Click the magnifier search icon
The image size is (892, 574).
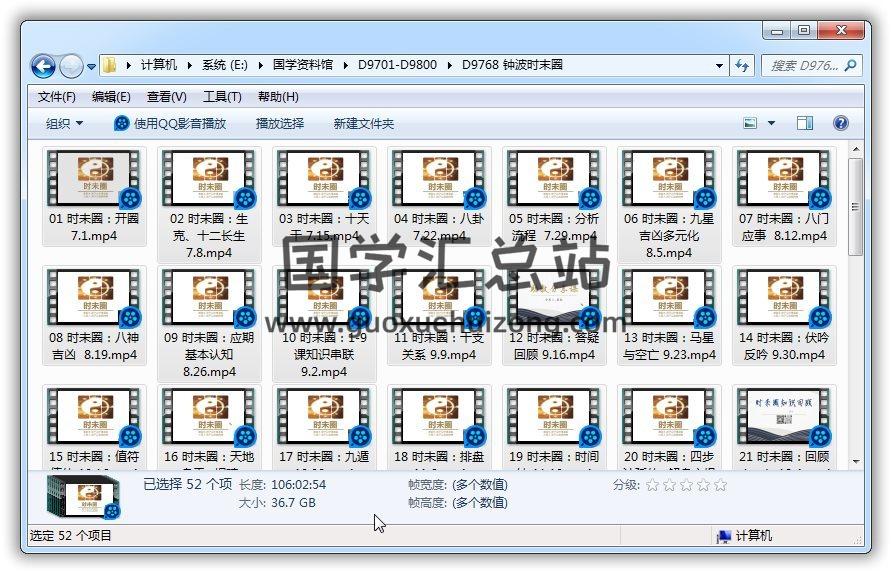851,65
